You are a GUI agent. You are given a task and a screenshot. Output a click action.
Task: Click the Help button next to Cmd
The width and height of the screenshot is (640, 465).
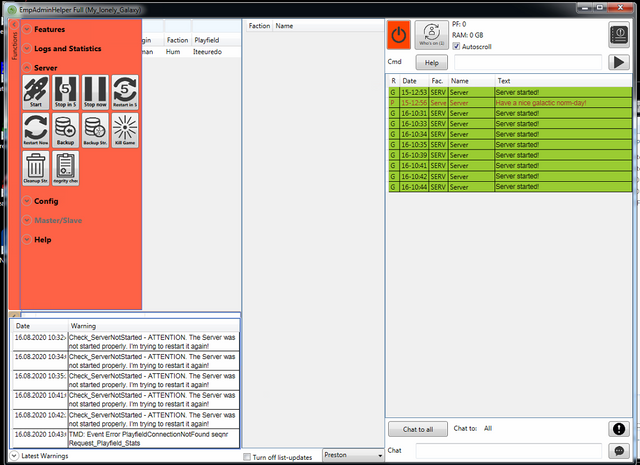pos(431,62)
